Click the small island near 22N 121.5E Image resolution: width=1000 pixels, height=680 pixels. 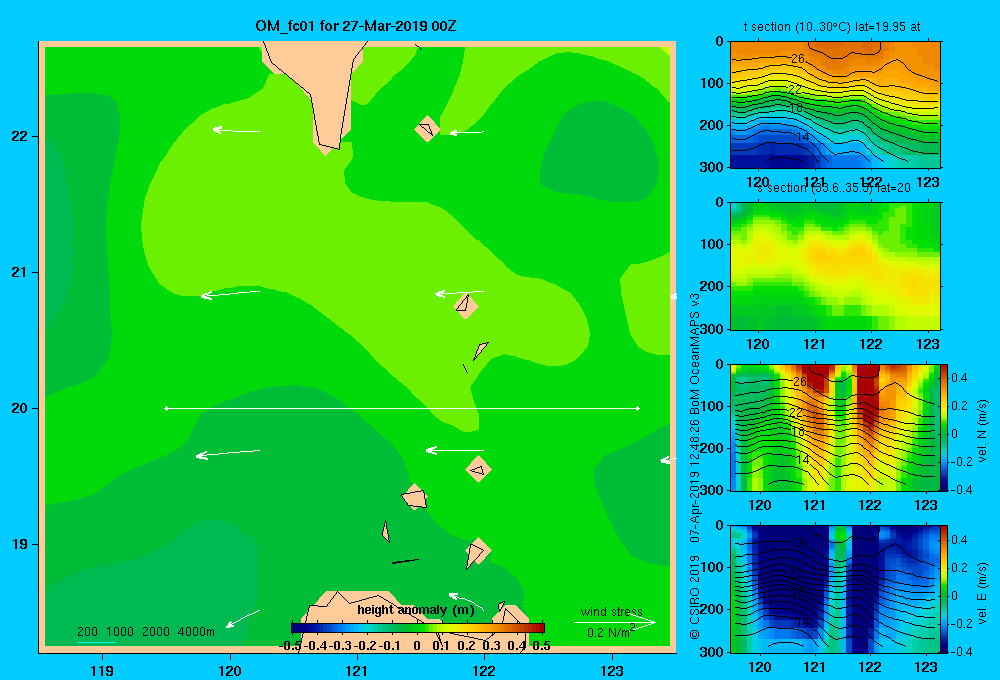pos(427,129)
